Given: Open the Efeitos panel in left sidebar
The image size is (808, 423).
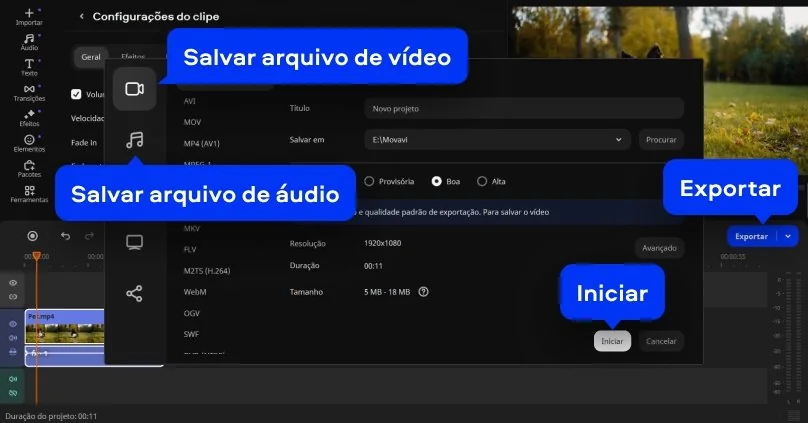Looking at the screenshot, I should pyautogui.click(x=29, y=118).
